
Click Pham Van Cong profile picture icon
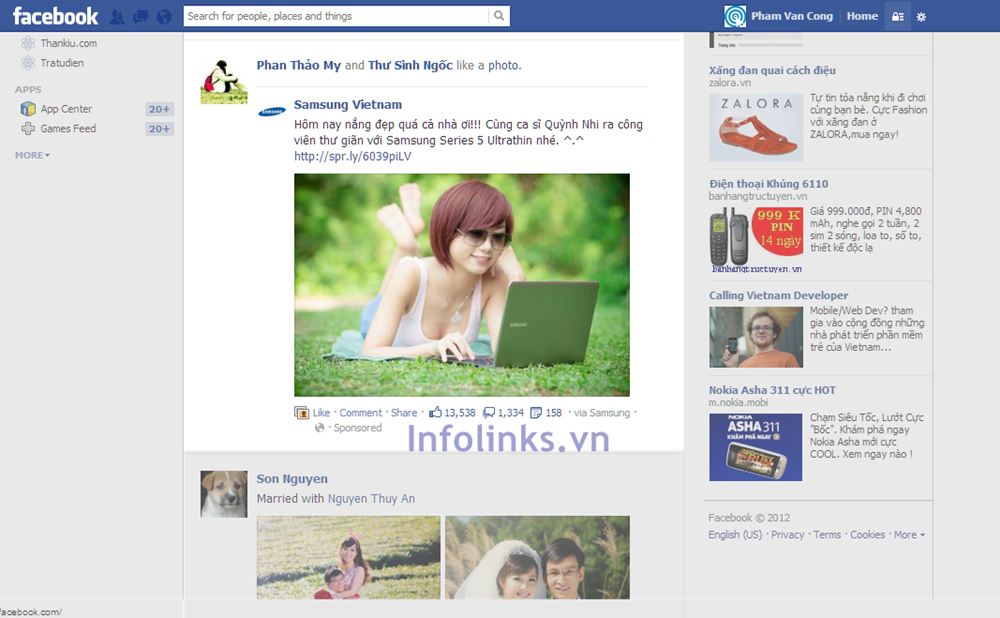pyautogui.click(x=735, y=16)
